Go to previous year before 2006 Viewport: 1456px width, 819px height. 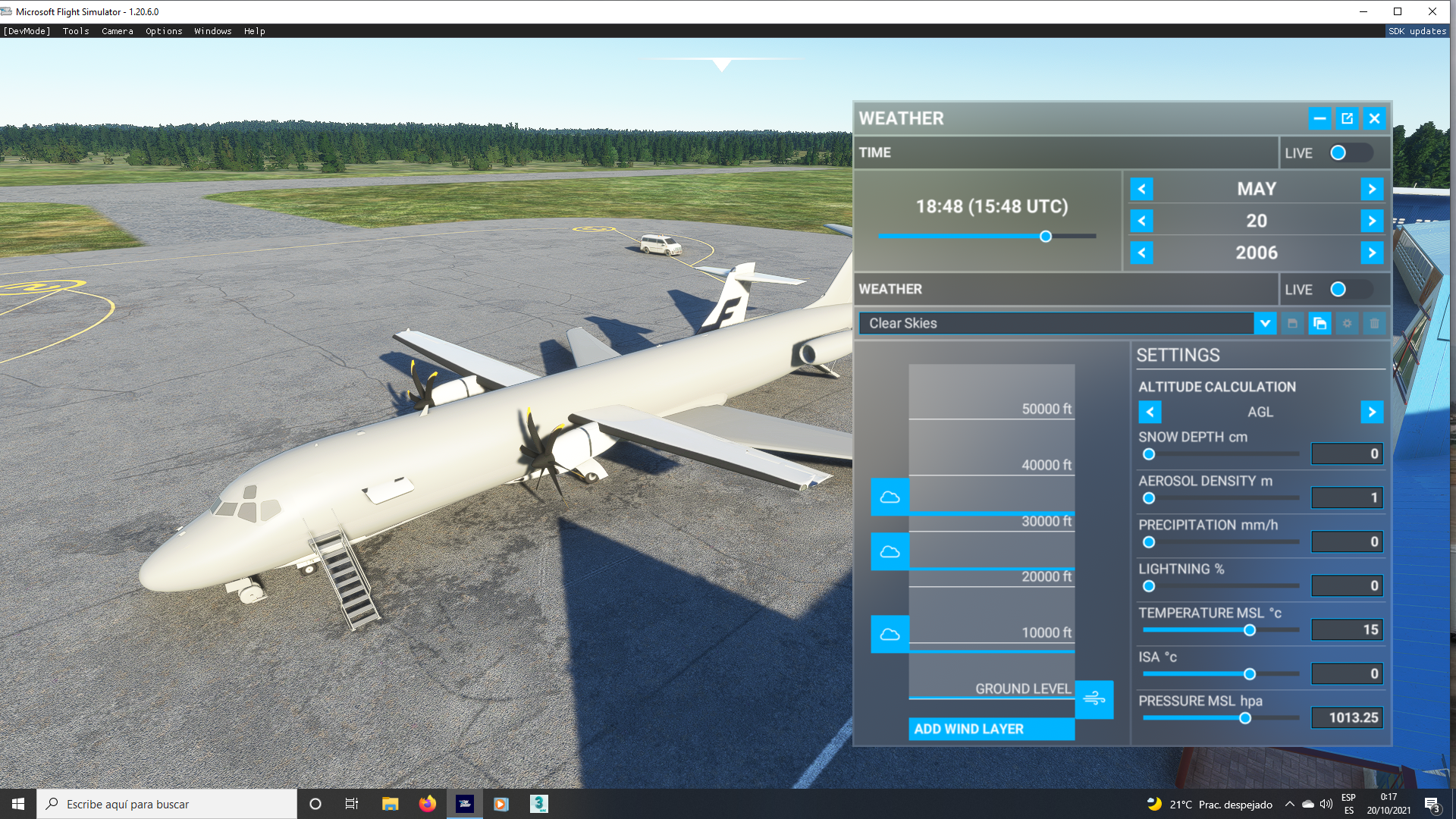[1142, 253]
